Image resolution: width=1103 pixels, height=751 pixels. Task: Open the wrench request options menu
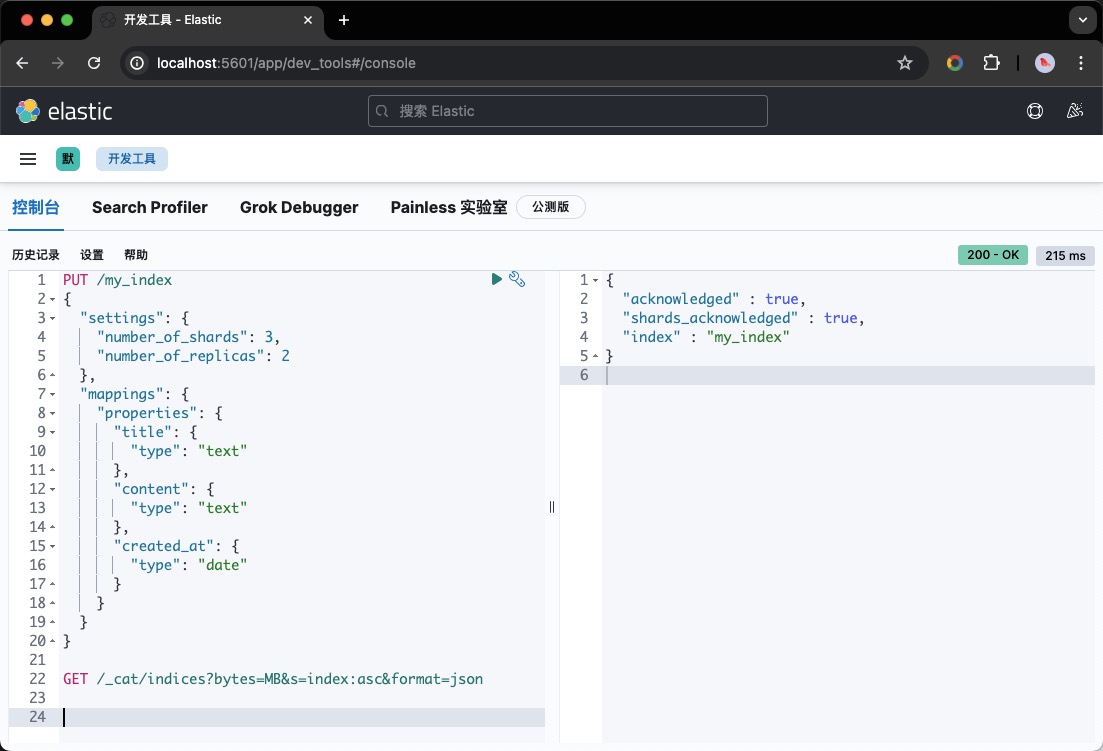517,280
